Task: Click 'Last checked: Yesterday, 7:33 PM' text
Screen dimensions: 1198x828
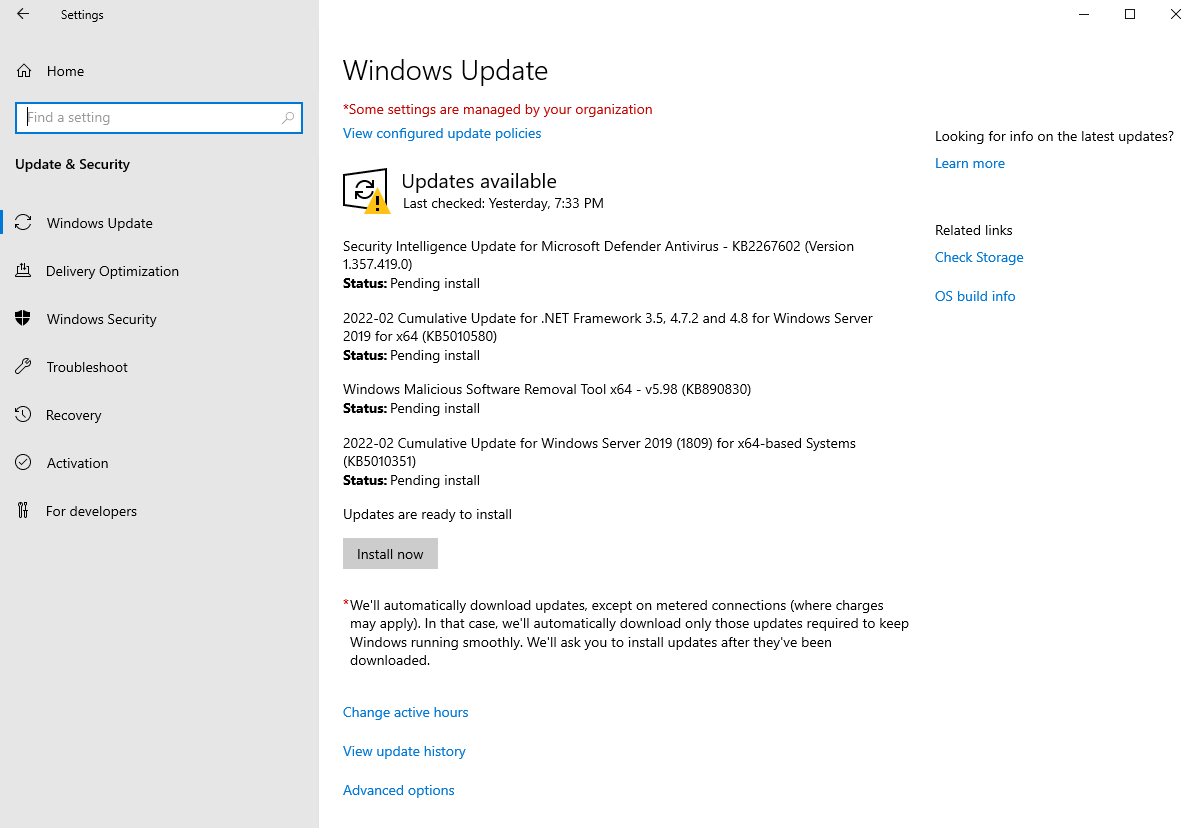Action: [503, 204]
